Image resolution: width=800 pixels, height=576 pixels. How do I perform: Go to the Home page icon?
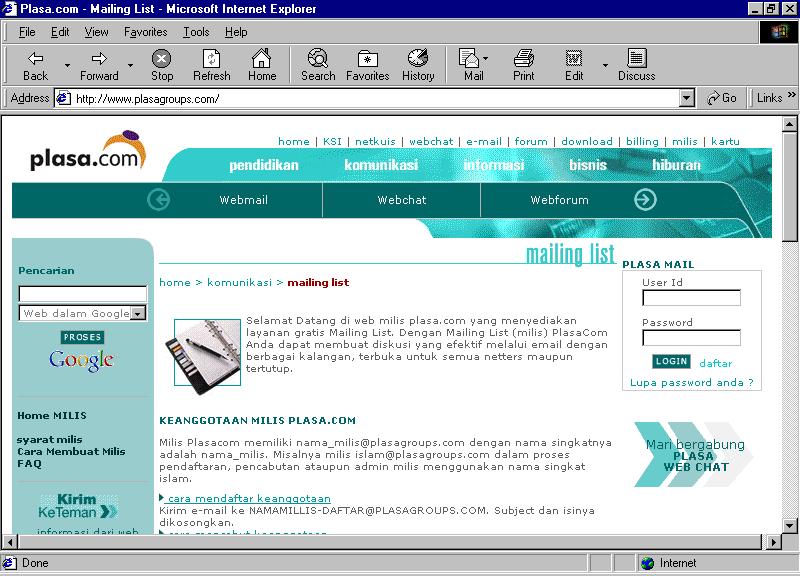click(262, 65)
